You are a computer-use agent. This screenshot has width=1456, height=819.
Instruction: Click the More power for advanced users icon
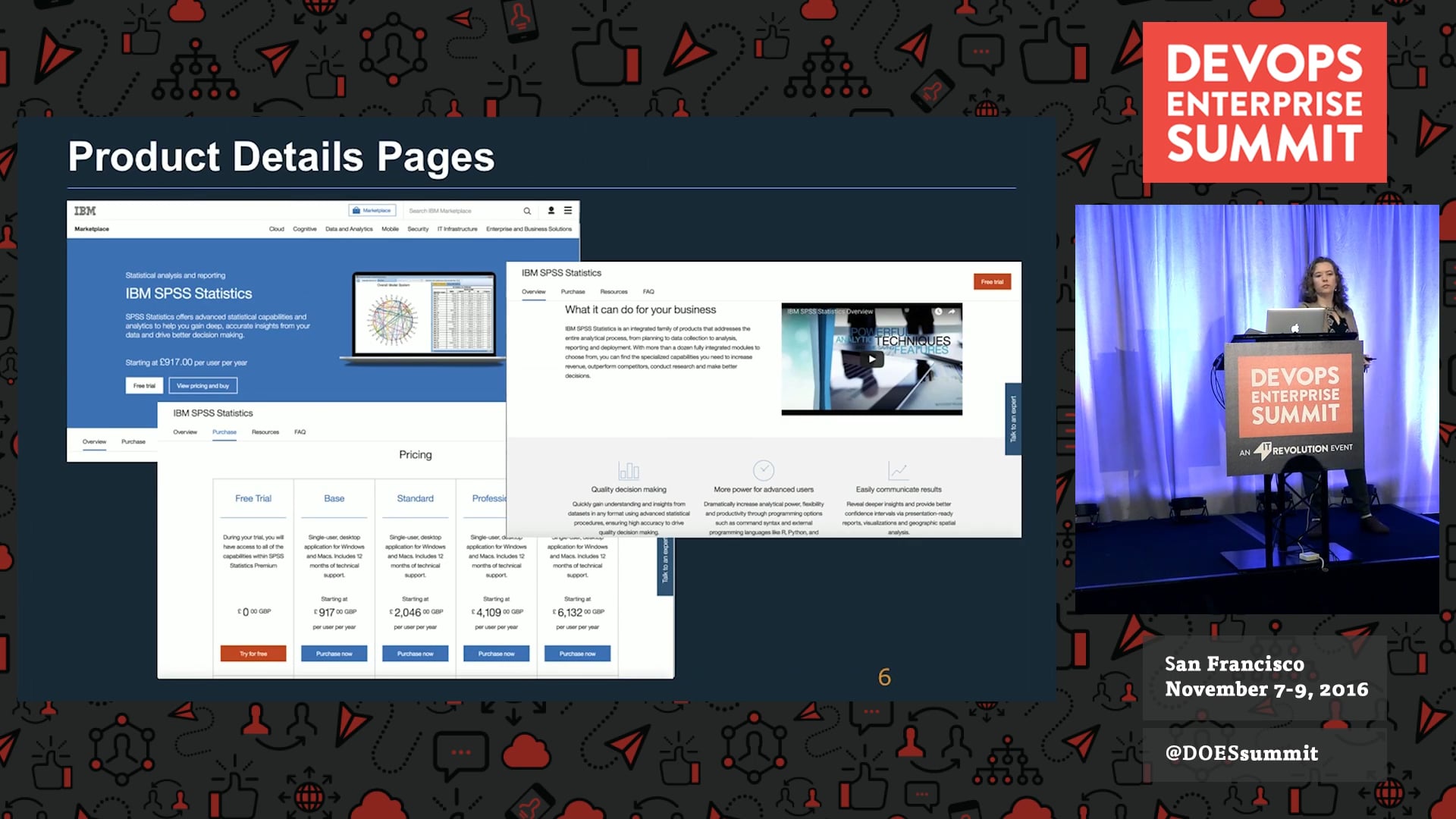pyautogui.click(x=764, y=470)
